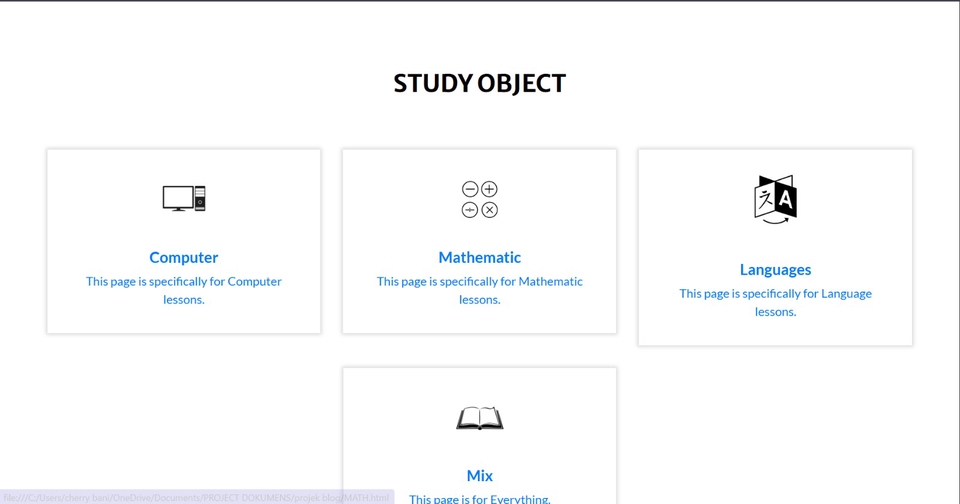Click the circled division symbol
This screenshot has height=504, width=960.
coord(469,210)
